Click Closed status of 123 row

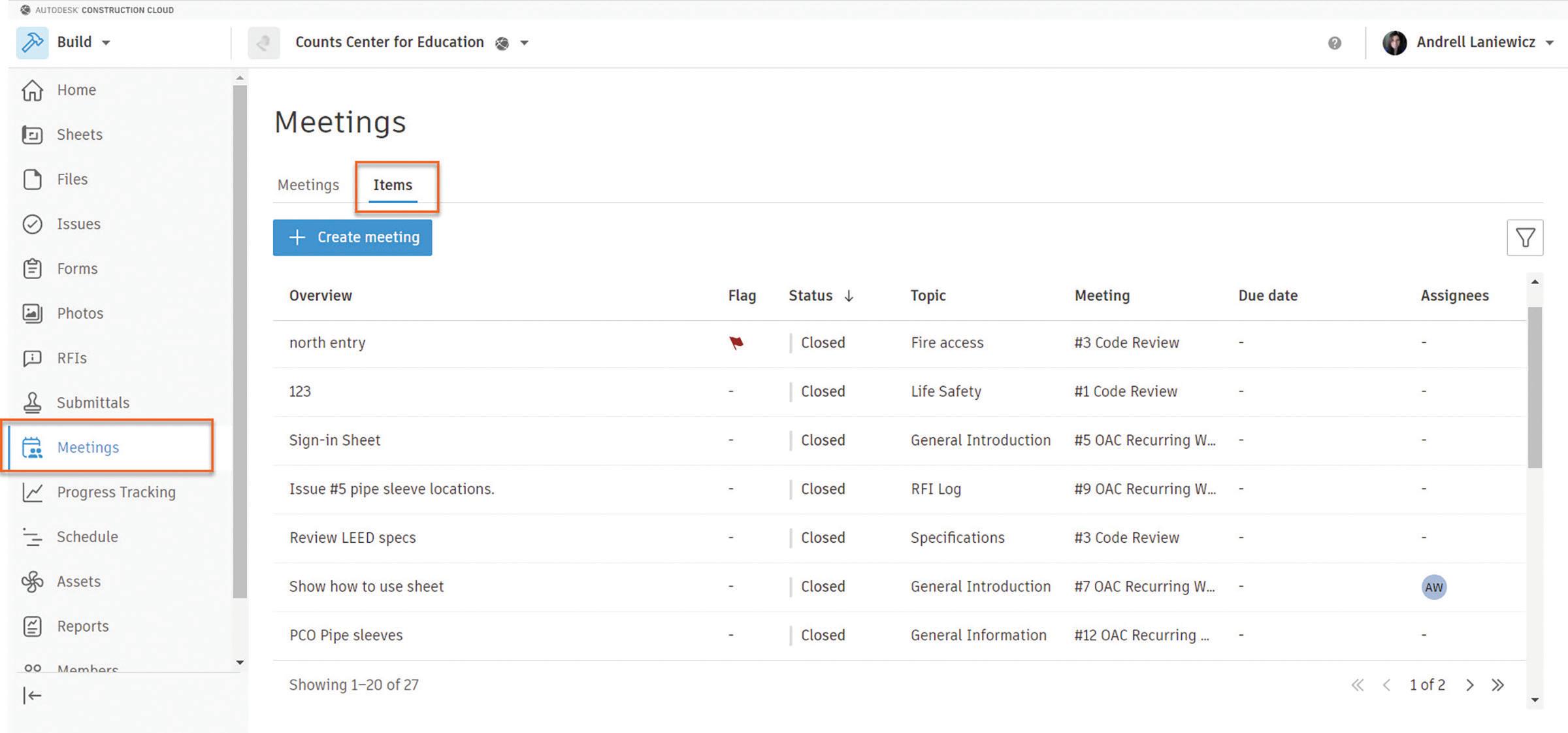tap(823, 392)
